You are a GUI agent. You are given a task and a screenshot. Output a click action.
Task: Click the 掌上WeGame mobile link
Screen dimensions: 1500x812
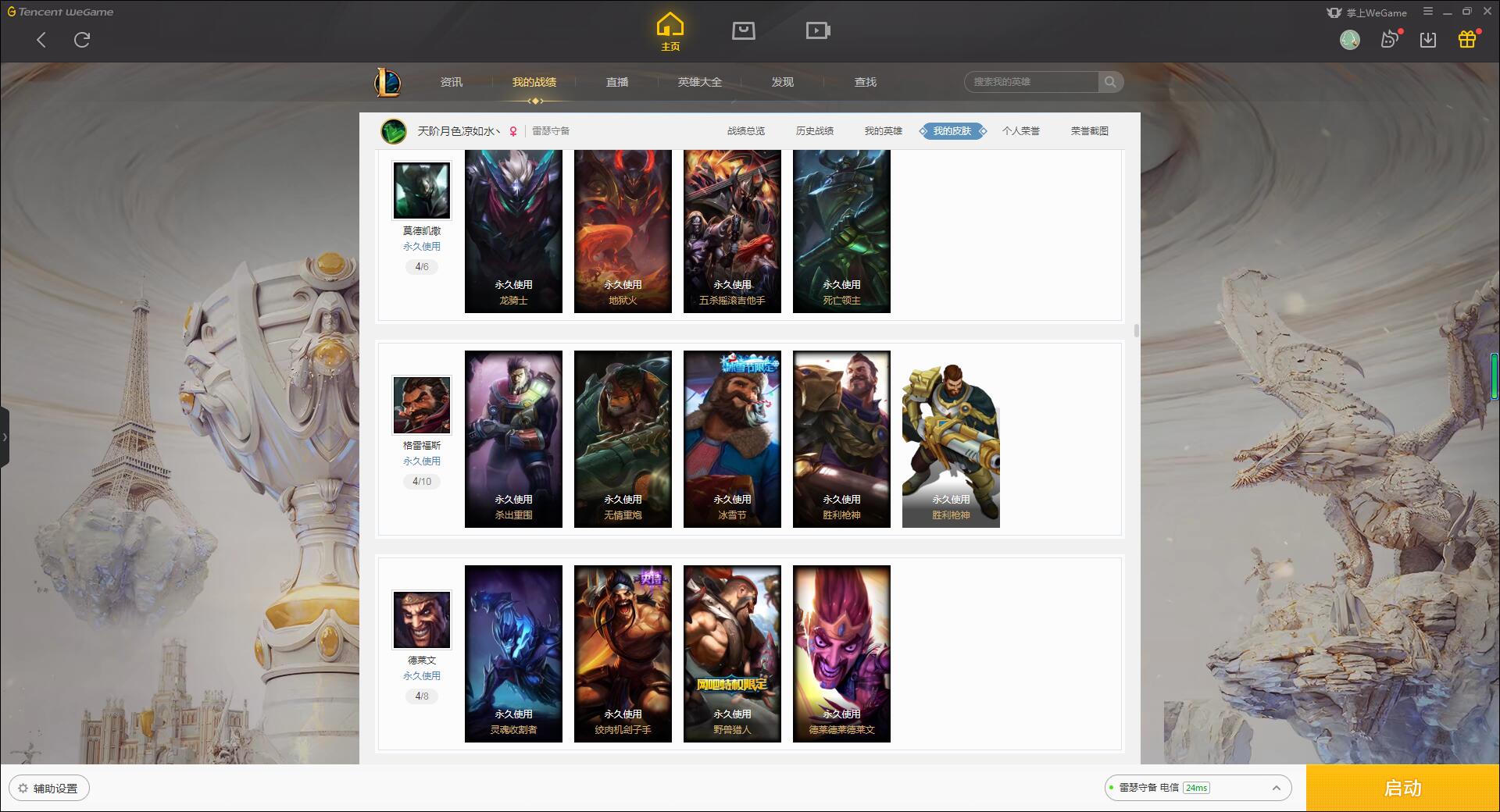click(x=1366, y=12)
